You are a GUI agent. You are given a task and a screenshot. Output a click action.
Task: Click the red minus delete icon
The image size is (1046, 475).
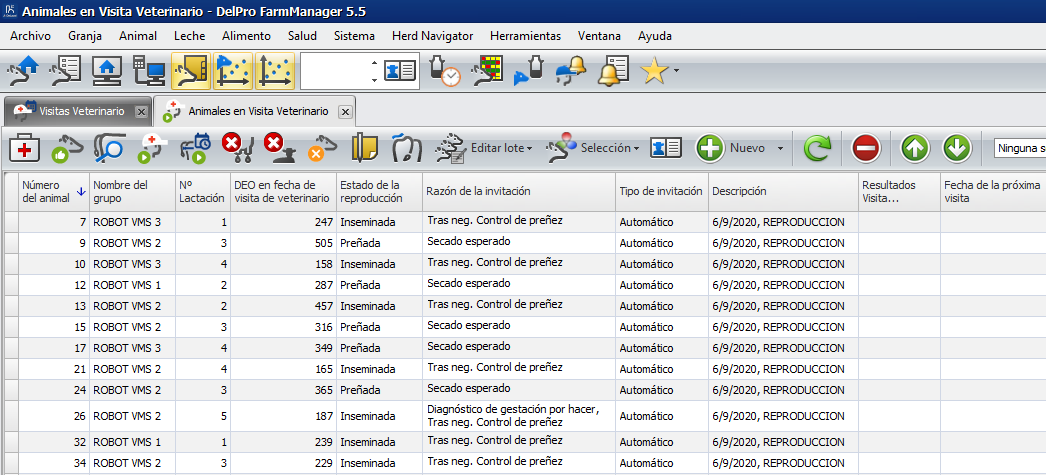[x=866, y=148]
